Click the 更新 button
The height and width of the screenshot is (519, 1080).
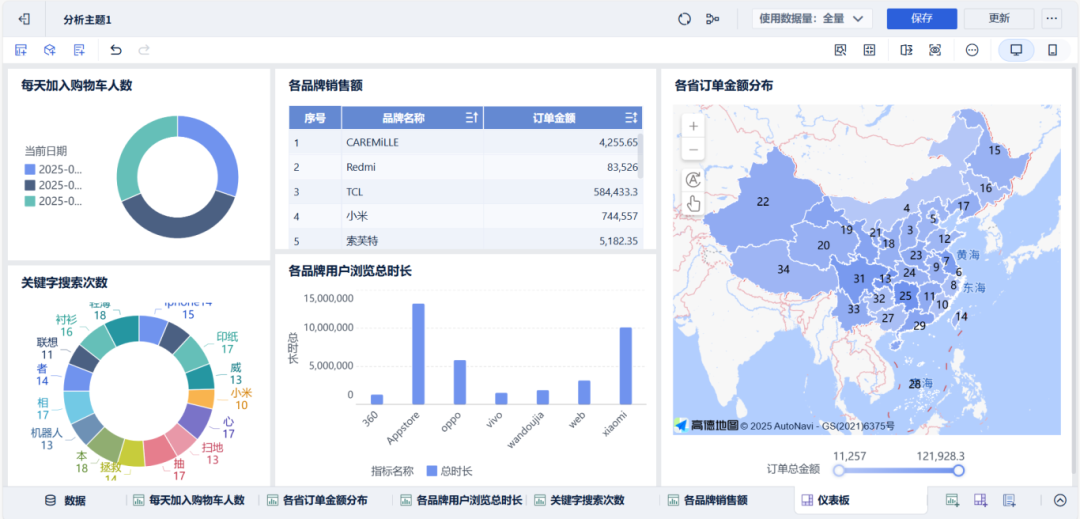(999, 19)
